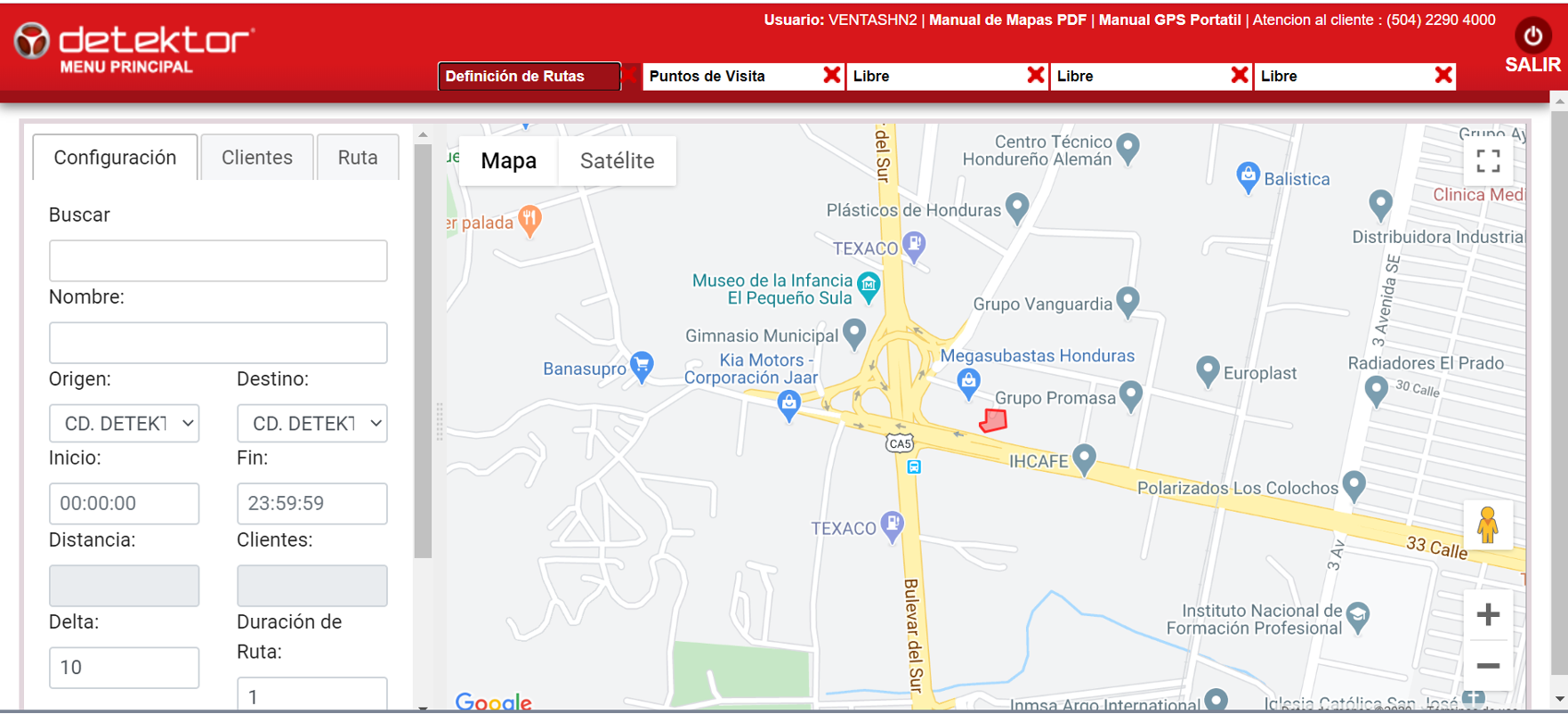This screenshot has width=1568, height=714.
Task: Click the red geofence polygon marker
Action: (993, 420)
